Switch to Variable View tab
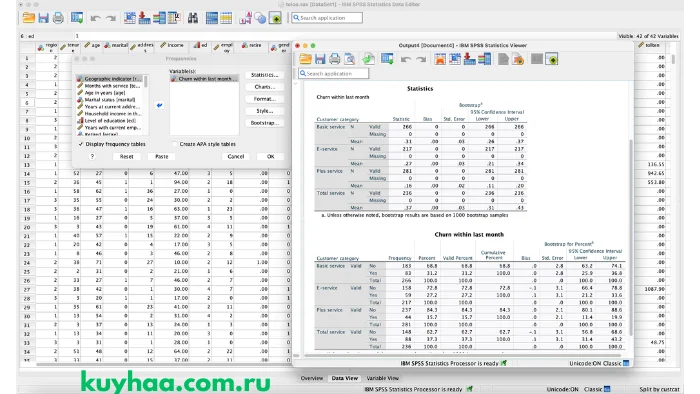Viewport: 700px width, 394px height. (x=383, y=378)
